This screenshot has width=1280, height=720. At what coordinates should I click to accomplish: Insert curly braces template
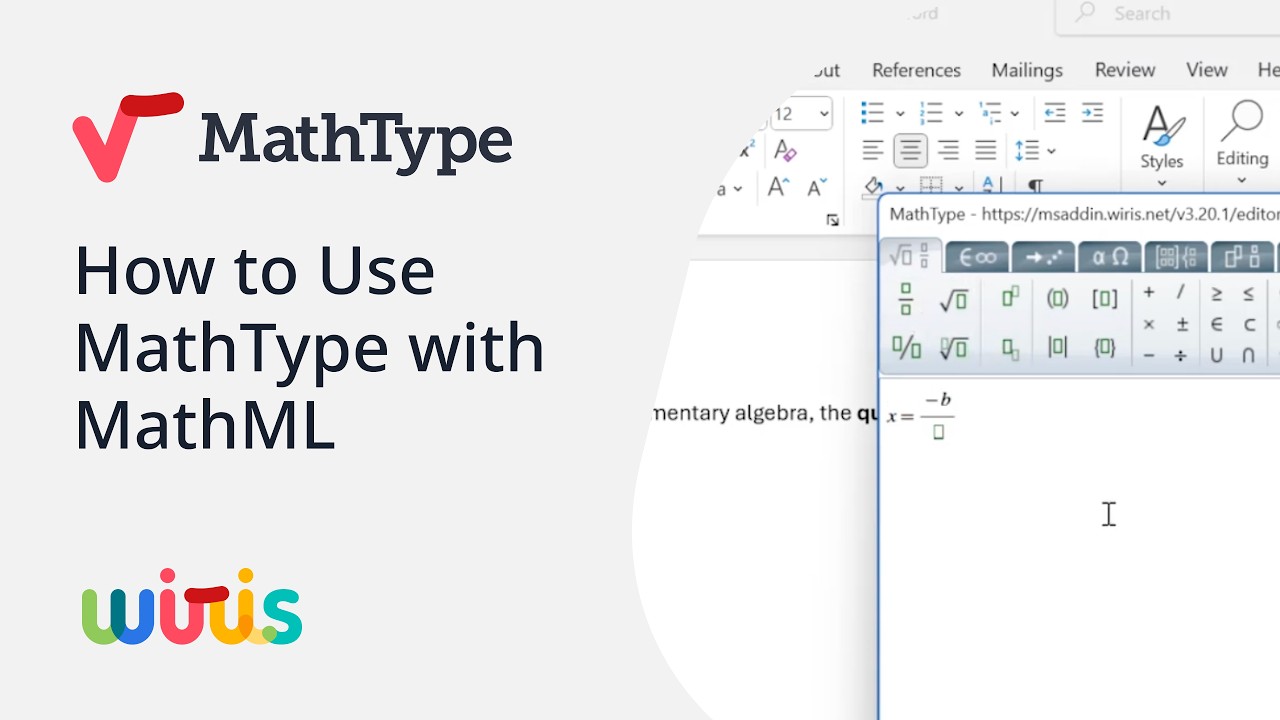coord(1104,348)
